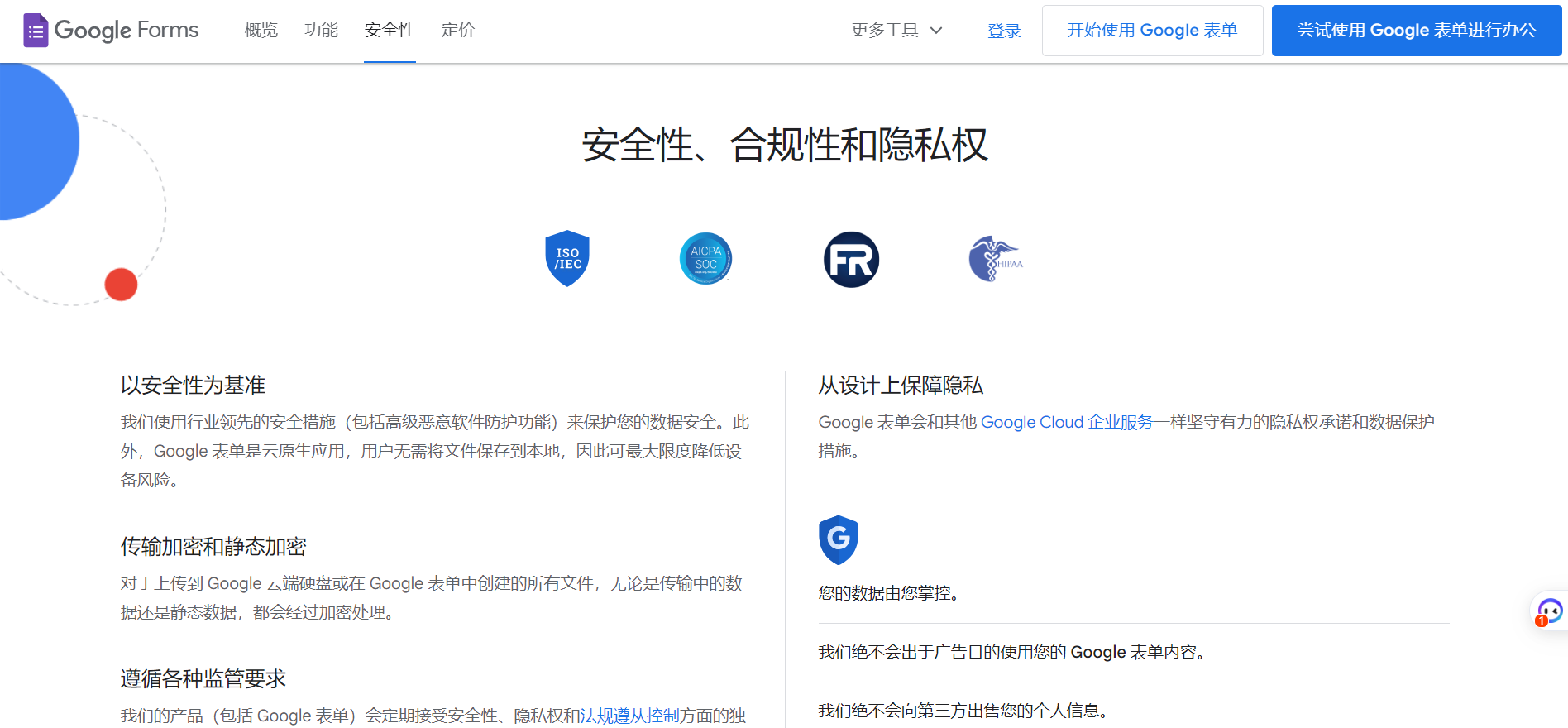Viewport: 1568px width, 728px height.
Task: Click the 您的数据由您掌控 text
Action: tap(888, 593)
